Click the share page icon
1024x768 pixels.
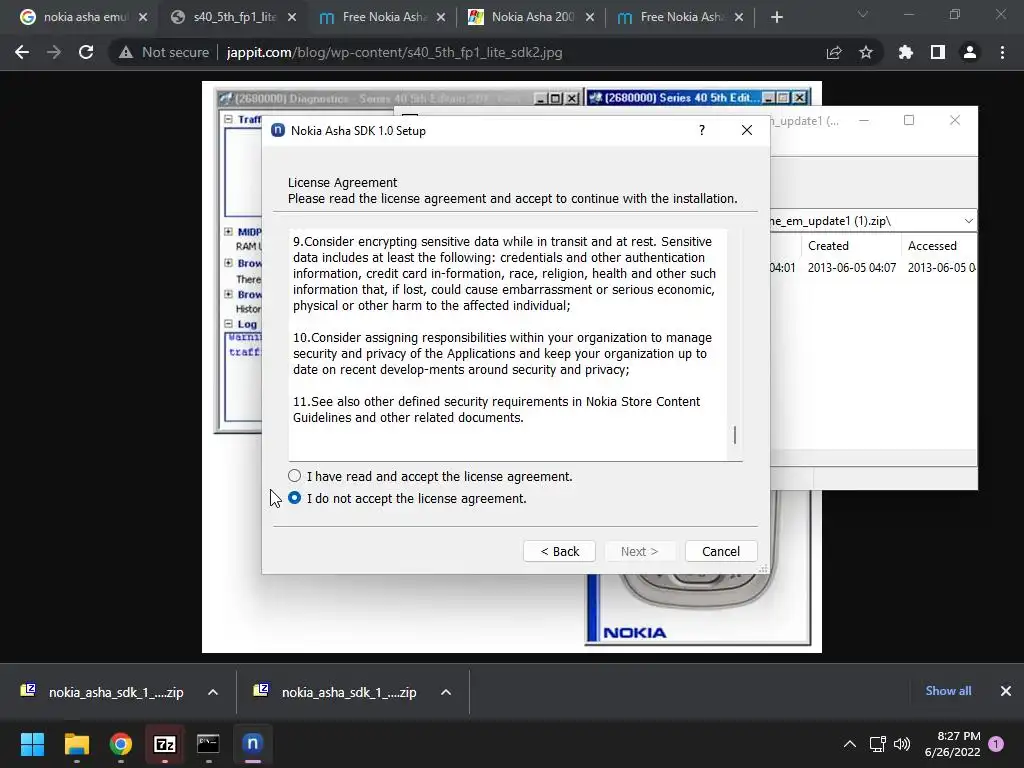point(834,52)
